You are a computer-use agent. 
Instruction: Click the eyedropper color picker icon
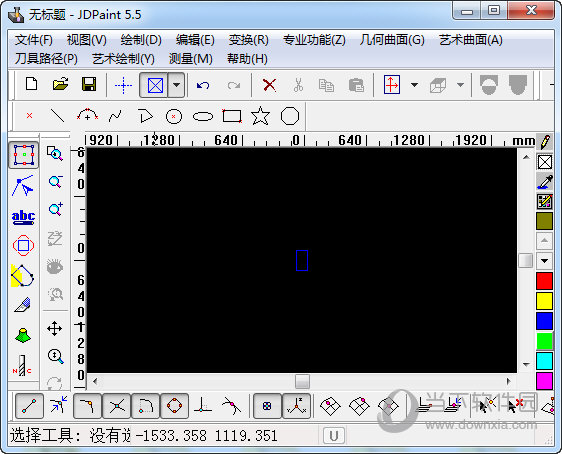click(x=544, y=182)
